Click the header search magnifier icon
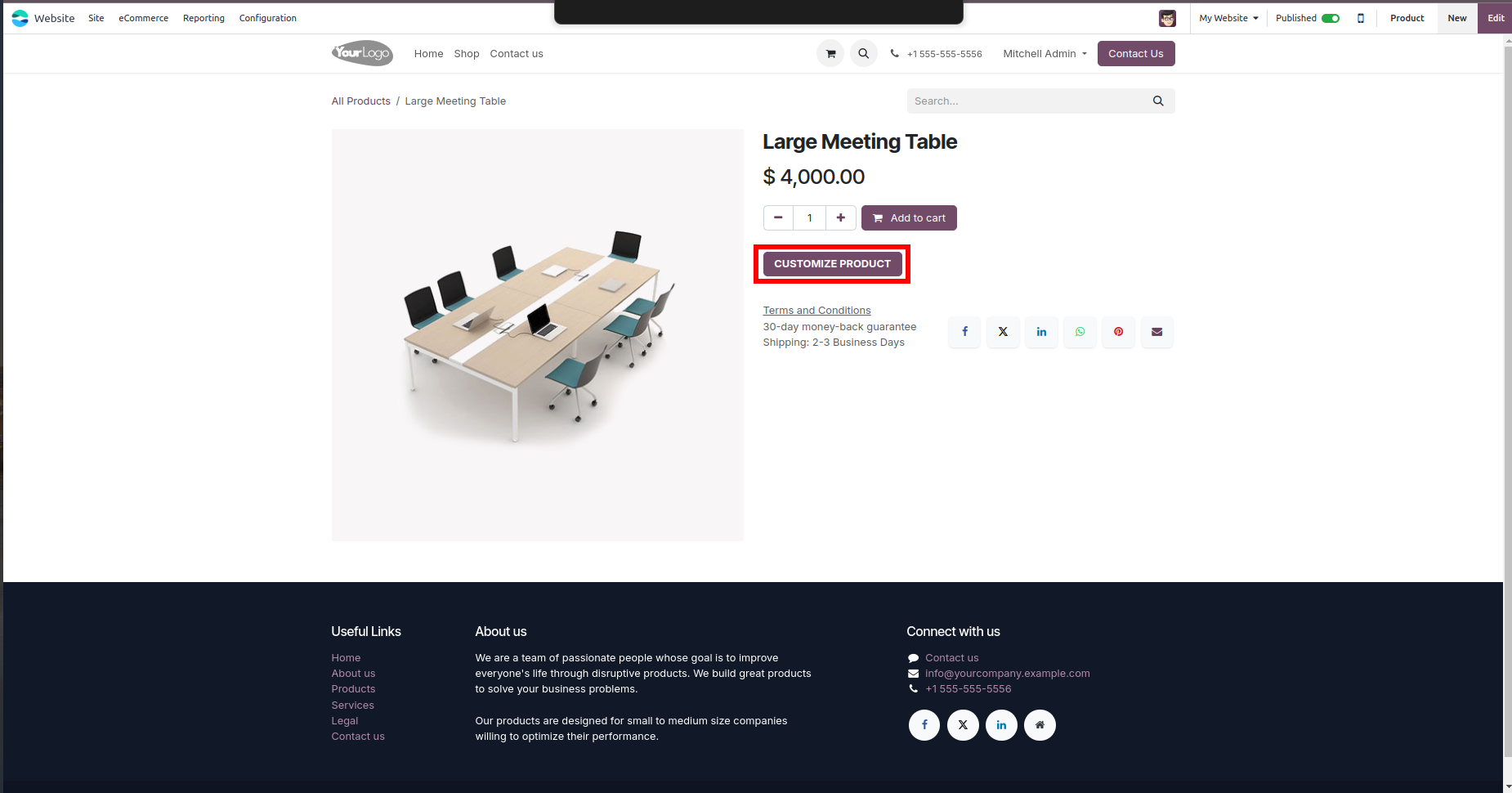Image resolution: width=1512 pixels, height=793 pixels. 863,54
